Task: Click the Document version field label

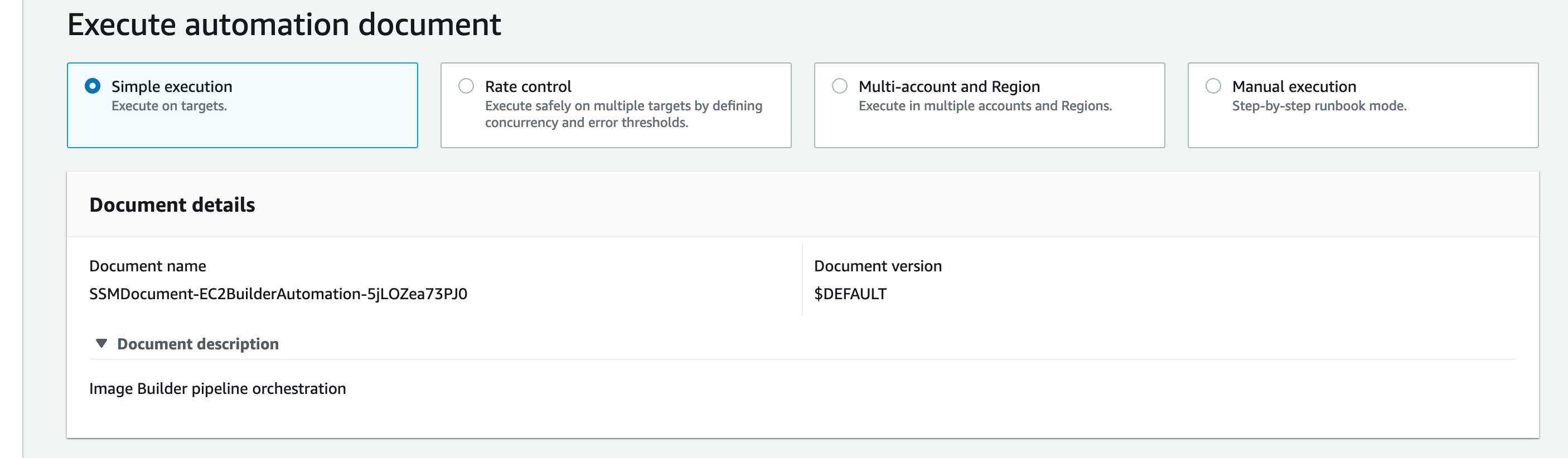Action: [x=878, y=266]
